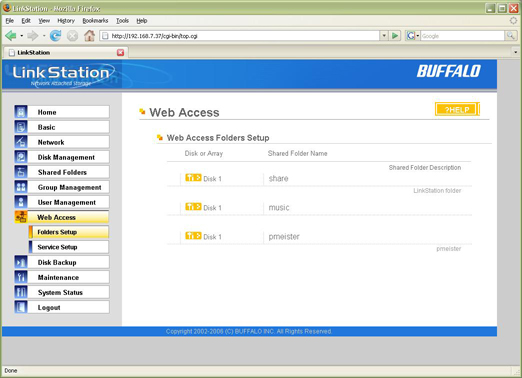Select the Logout navigation button

pos(62,307)
